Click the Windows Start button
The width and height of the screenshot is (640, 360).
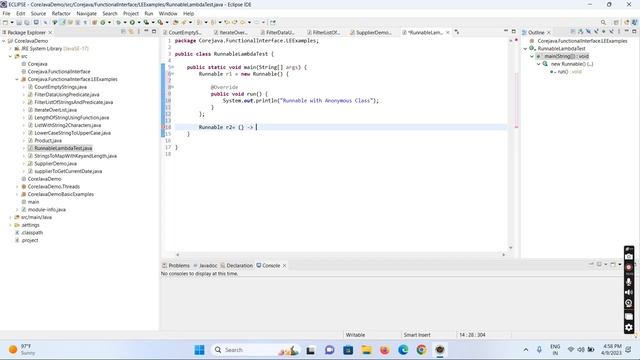(199, 350)
